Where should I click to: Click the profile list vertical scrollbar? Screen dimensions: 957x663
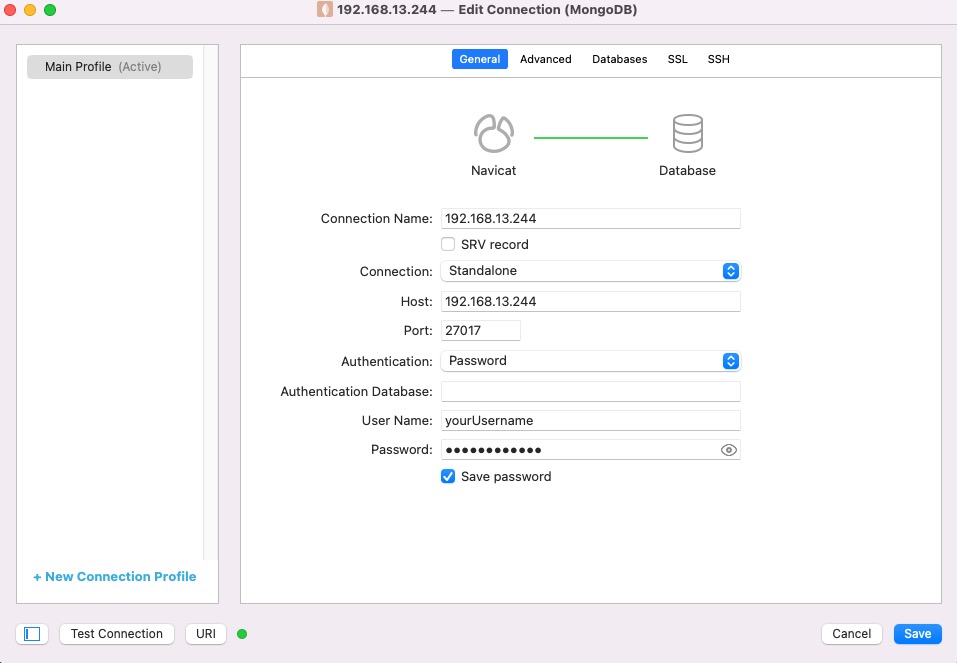[211, 302]
